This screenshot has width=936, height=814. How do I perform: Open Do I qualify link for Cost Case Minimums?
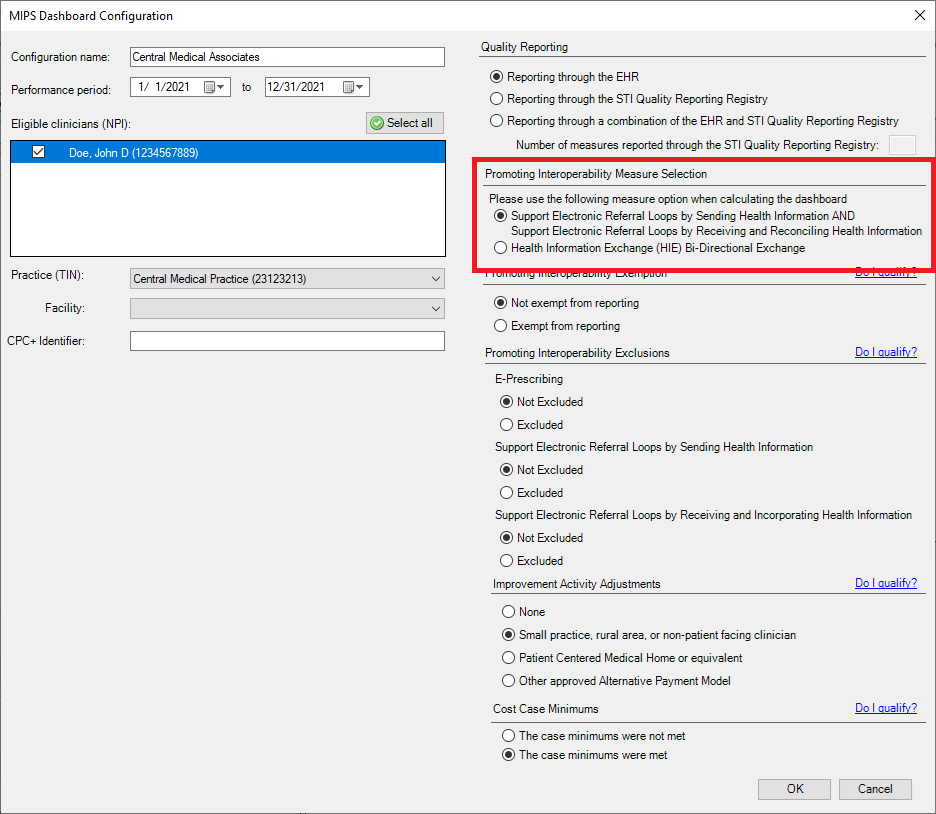885,708
